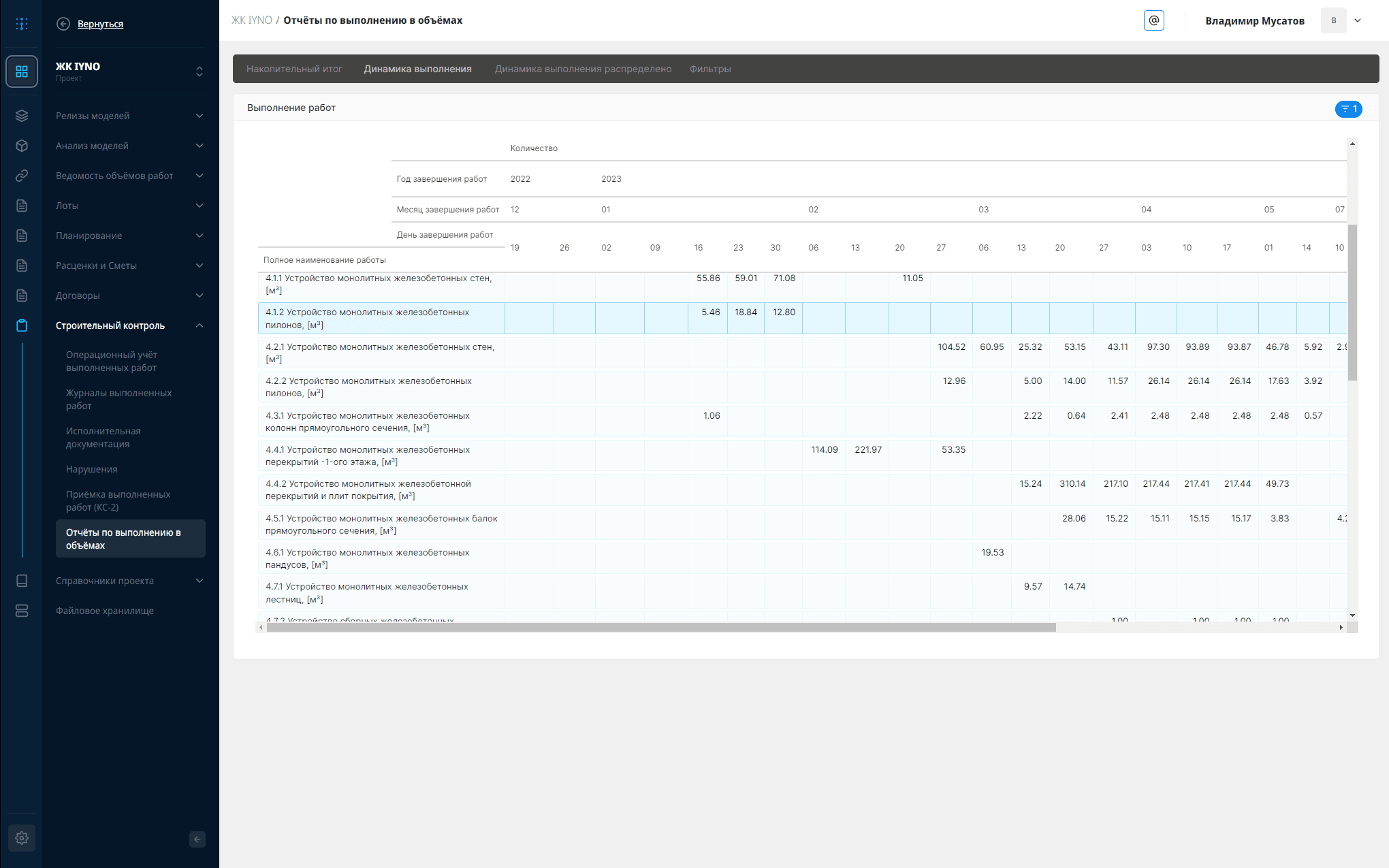The image size is (1389, 868).
Task: Open the dashboard grid icon in rail
Action: (22, 71)
